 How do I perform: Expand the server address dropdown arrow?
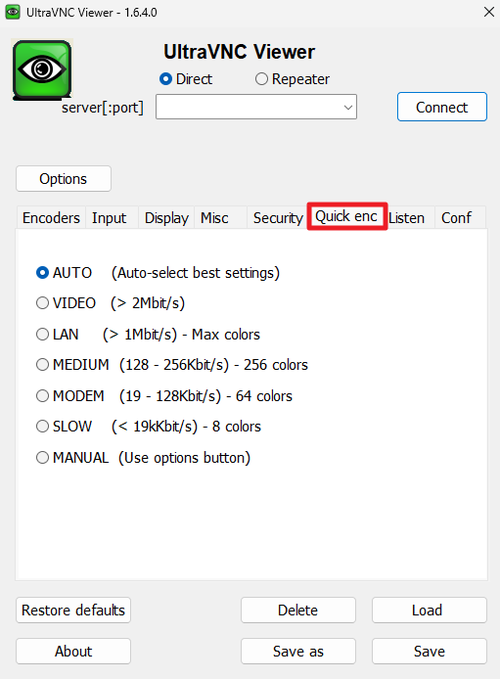[x=348, y=107]
